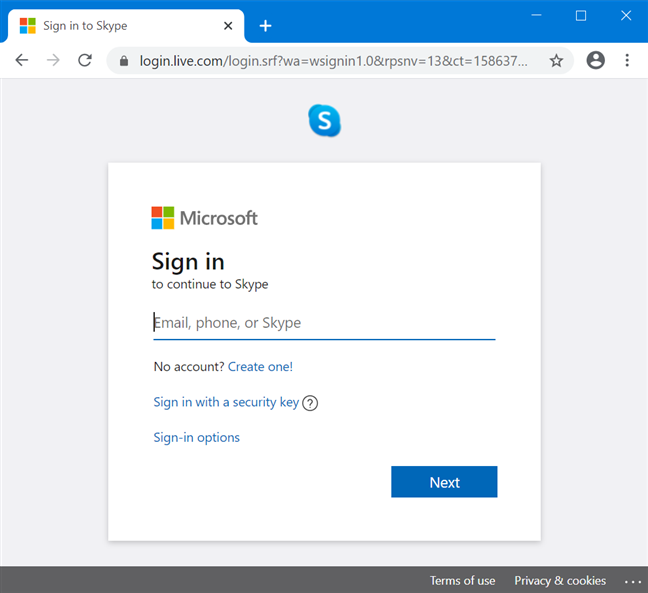This screenshot has height=593, width=648.
Task: Open Terms of use in footer
Action: 462,581
